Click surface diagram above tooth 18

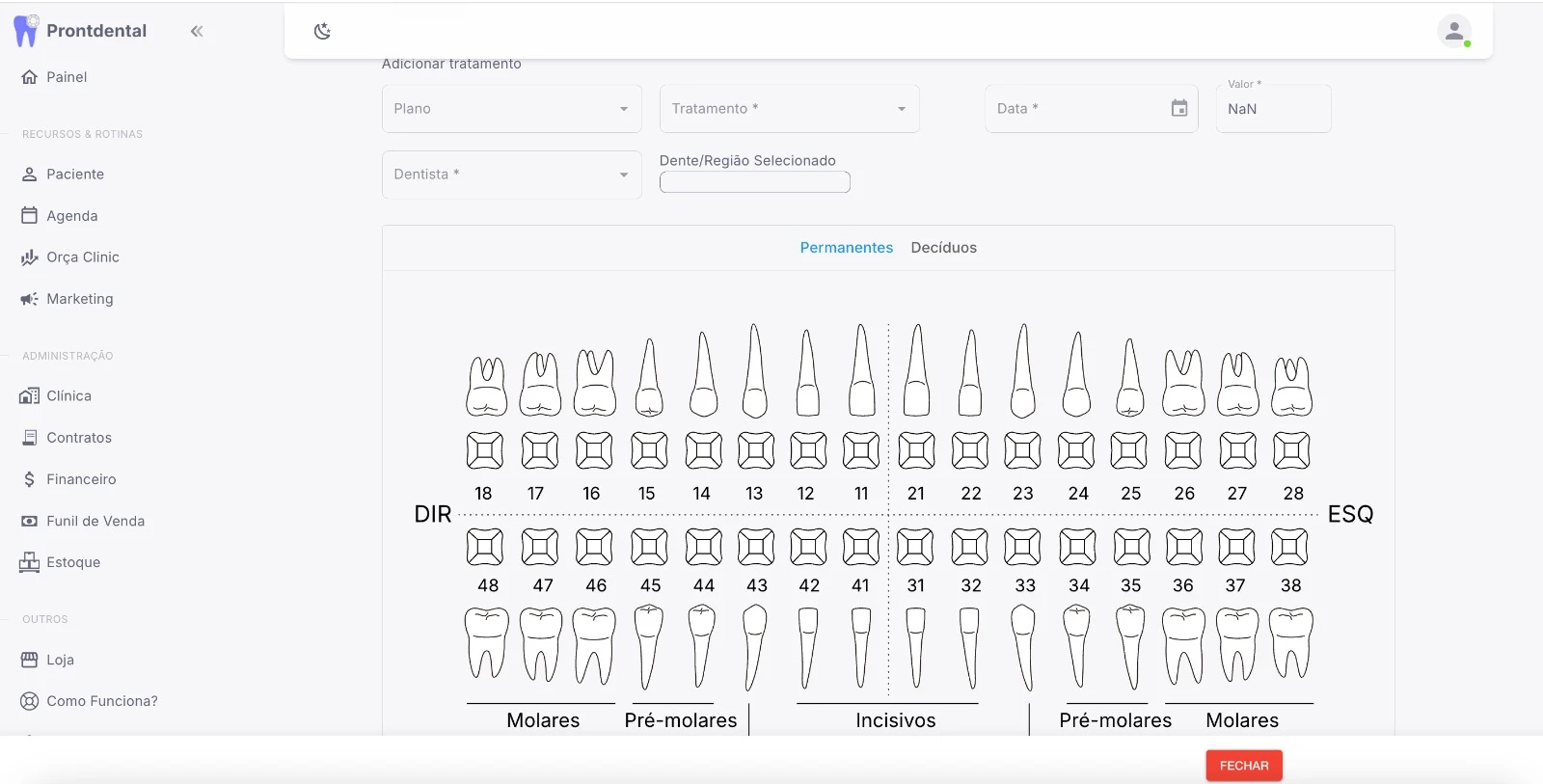coord(485,450)
